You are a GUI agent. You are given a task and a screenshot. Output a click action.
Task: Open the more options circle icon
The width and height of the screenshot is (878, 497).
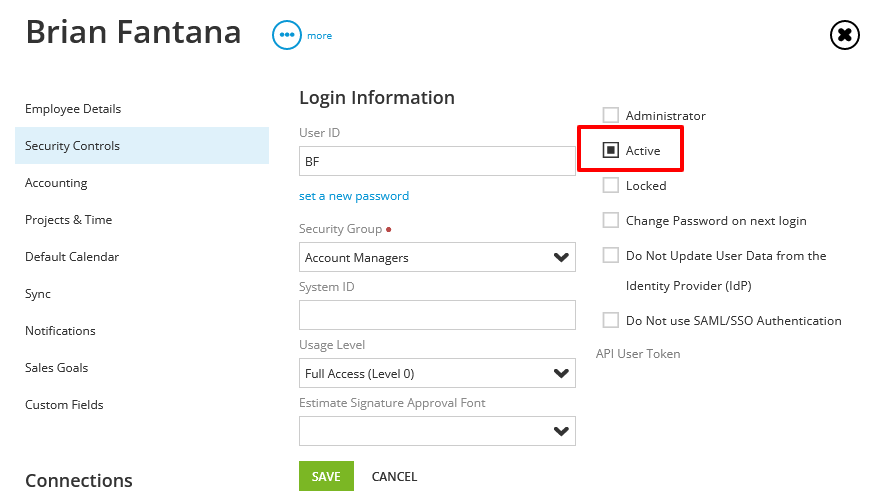click(x=287, y=35)
